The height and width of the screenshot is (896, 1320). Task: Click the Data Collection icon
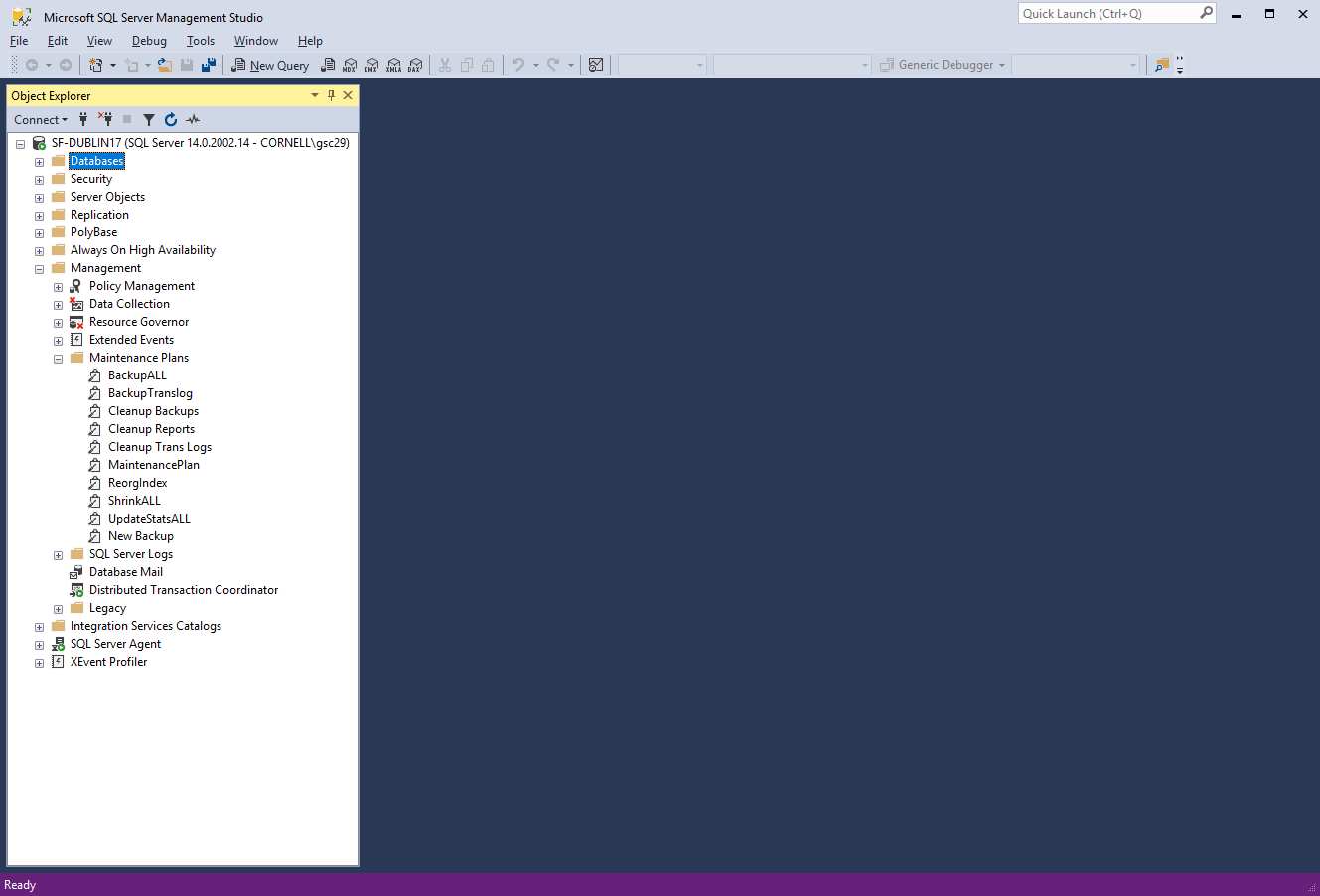point(76,304)
